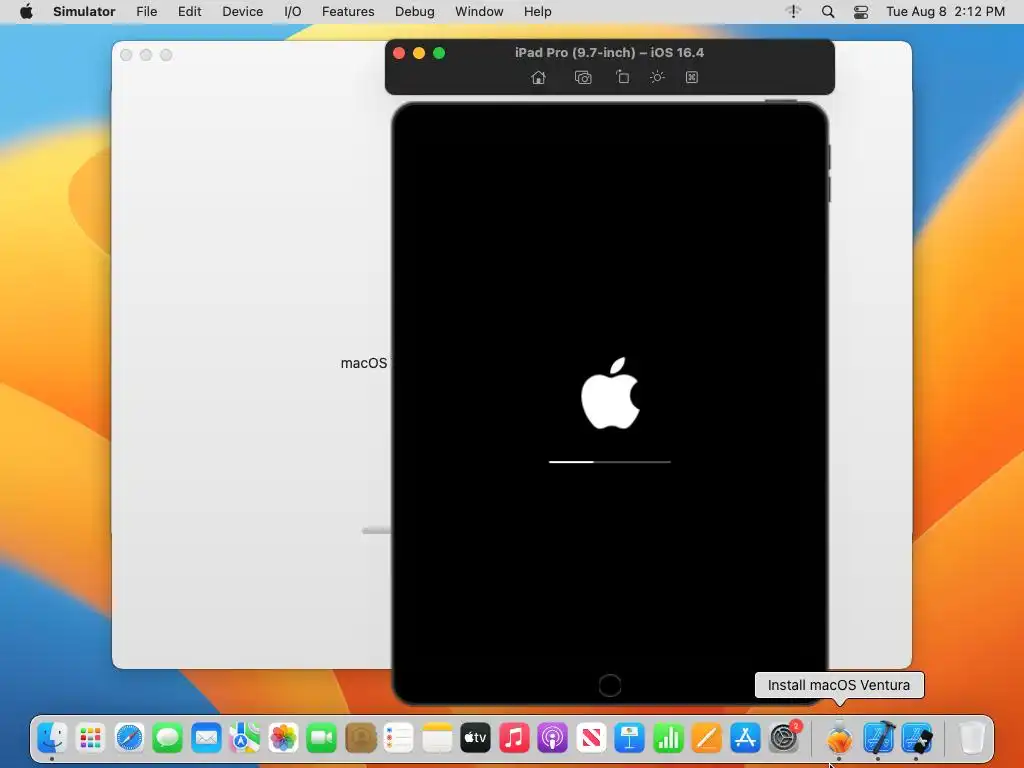Open Photos from the Dock

(x=283, y=738)
